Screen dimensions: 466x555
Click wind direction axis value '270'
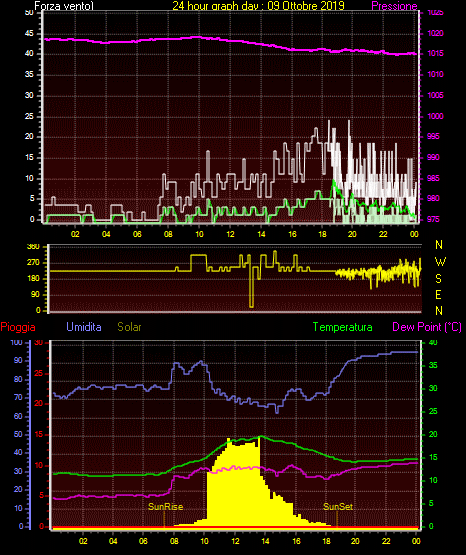coord(34,263)
